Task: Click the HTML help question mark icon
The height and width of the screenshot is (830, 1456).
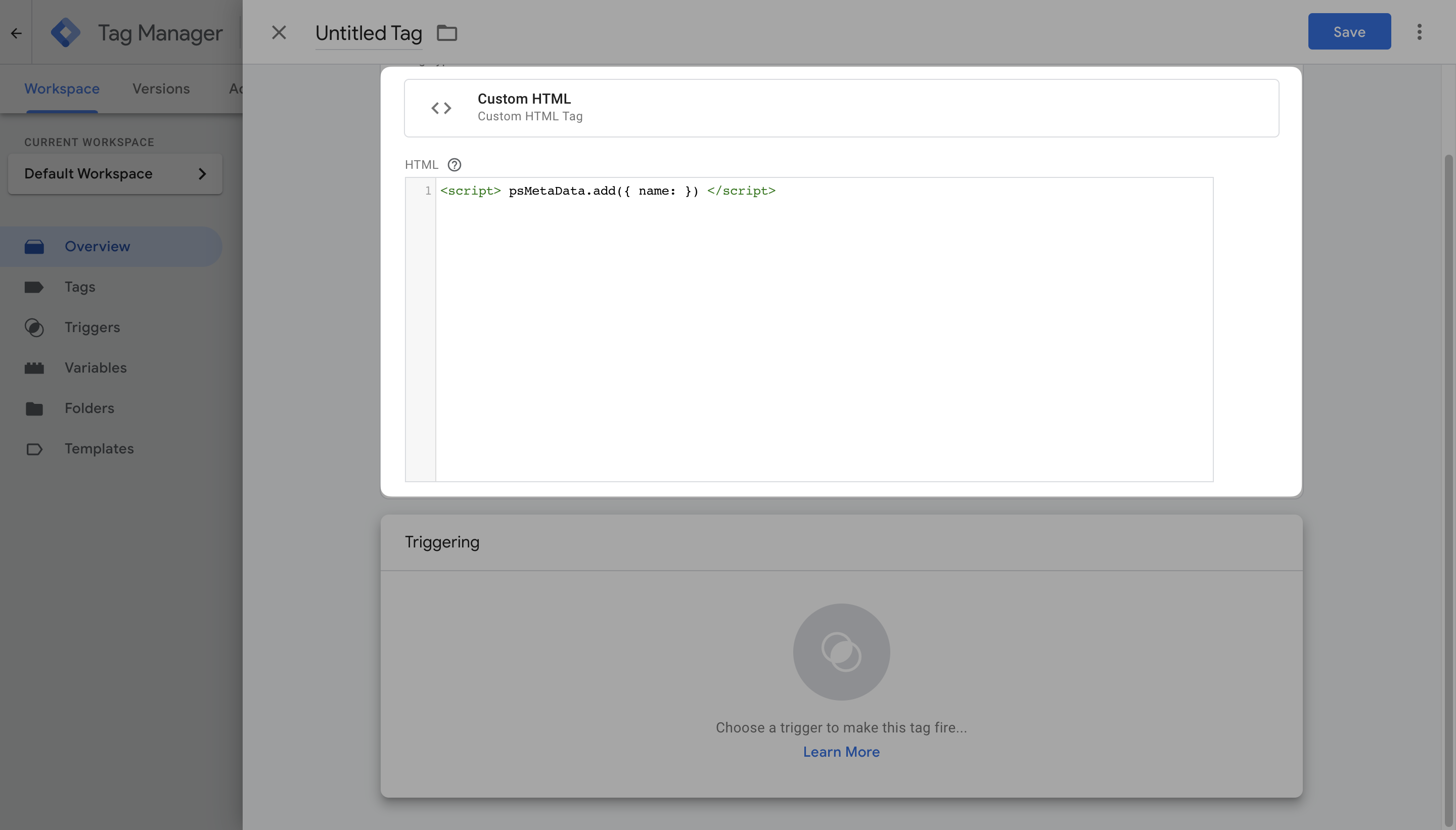Action: point(454,164)
